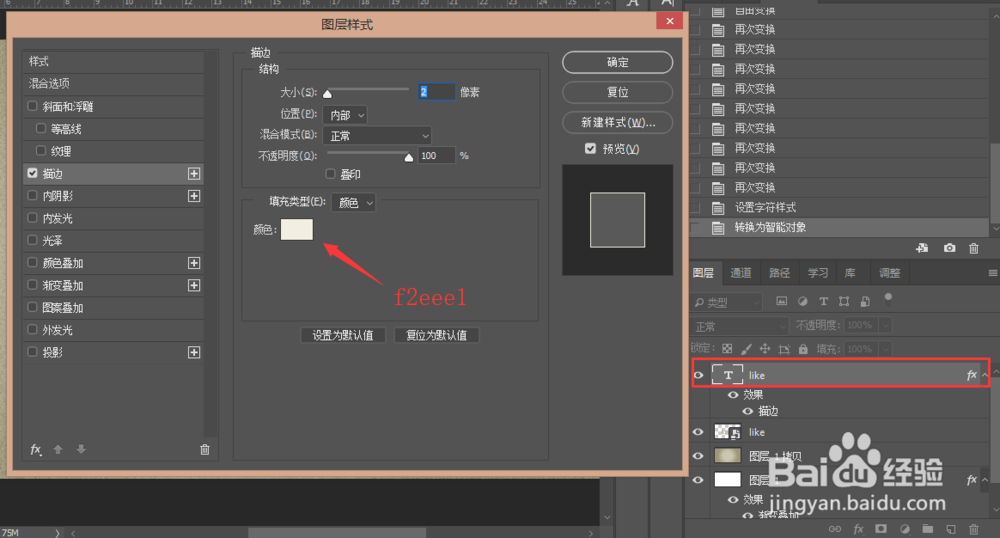The width and height of the screenshot is (1000, 538).
Task: Open the 位置 position dropdown
Action: pos(345,115)
